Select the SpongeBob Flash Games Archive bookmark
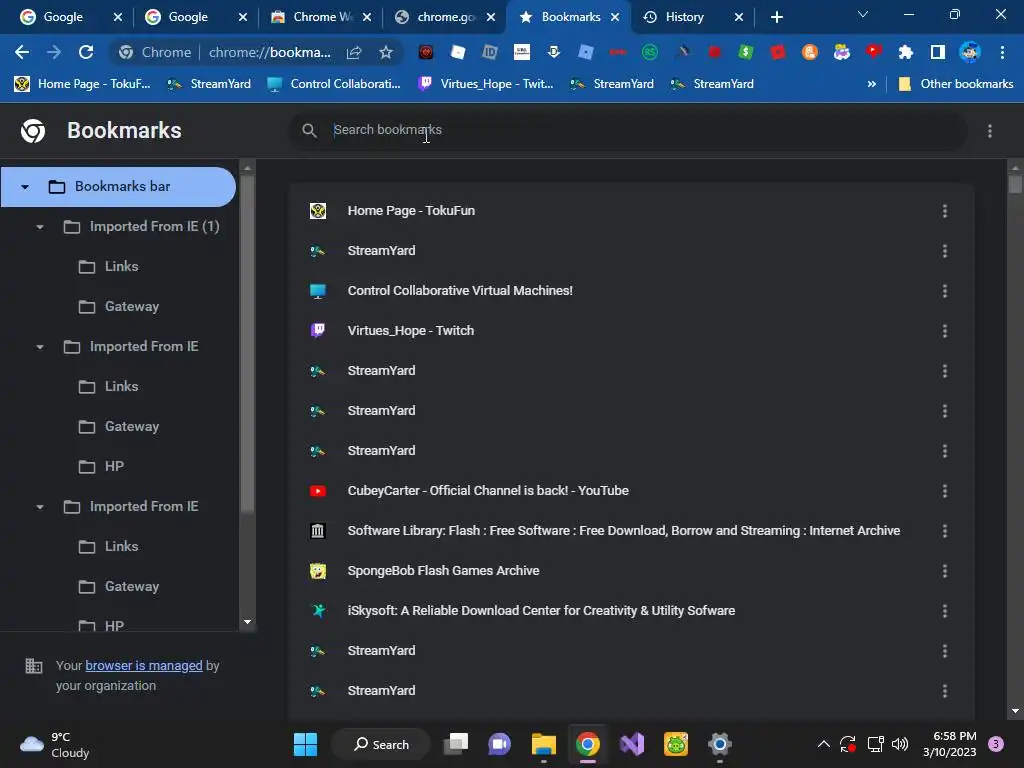 point(632,571)
